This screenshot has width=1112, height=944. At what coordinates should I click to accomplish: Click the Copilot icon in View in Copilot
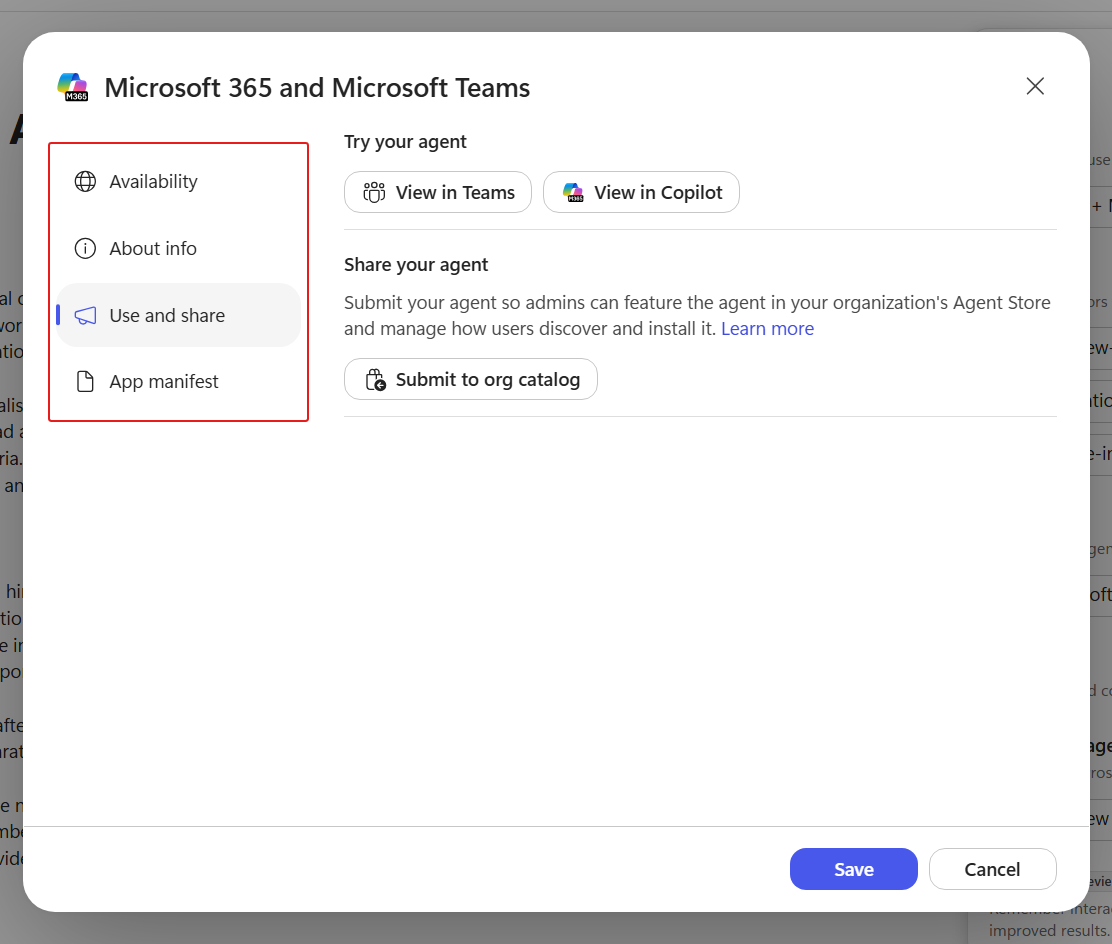point(573,192)
